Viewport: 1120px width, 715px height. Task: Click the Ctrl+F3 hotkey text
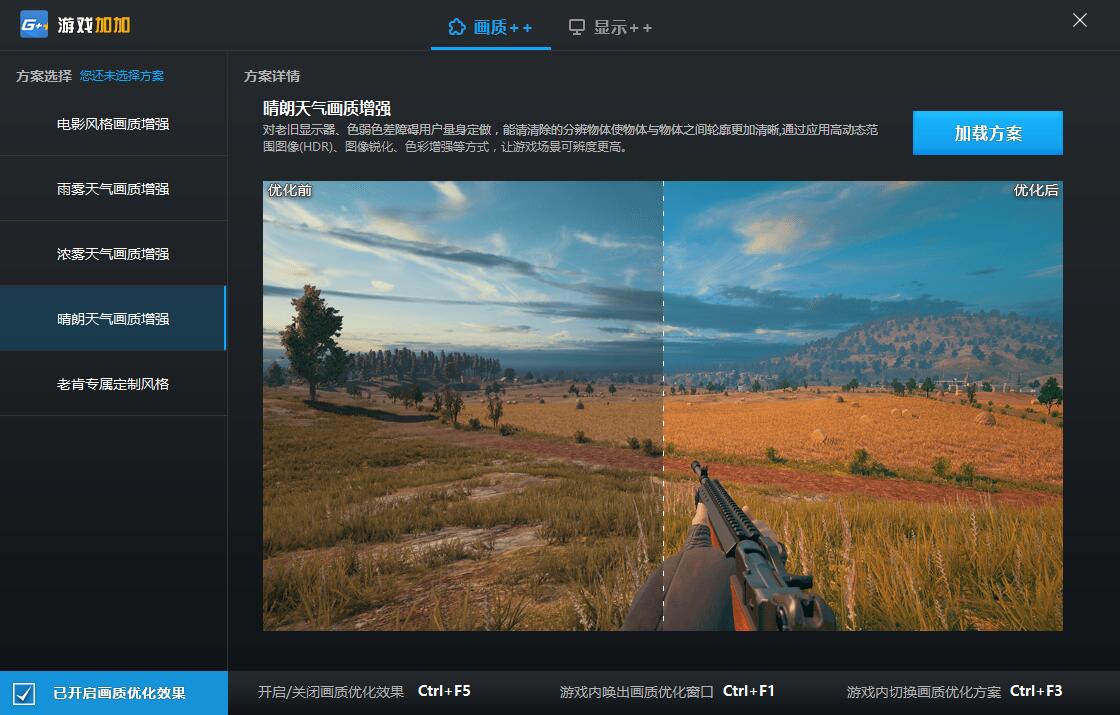click(1036, 691)
